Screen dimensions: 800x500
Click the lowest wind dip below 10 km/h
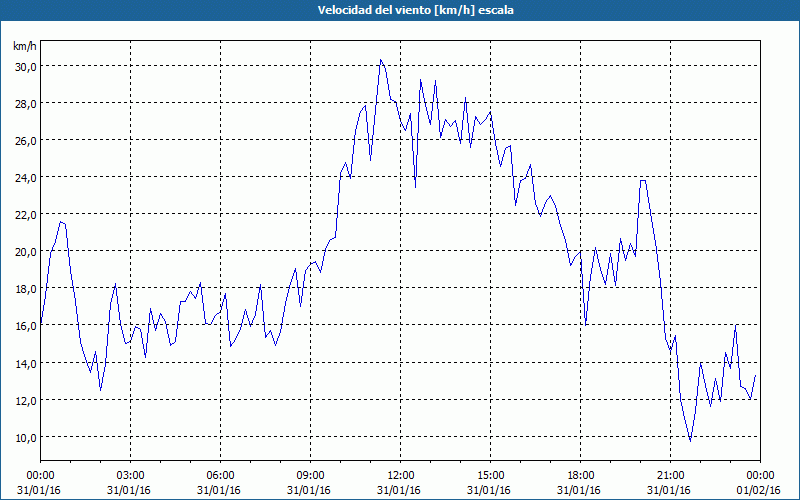[x=690, y=440]
